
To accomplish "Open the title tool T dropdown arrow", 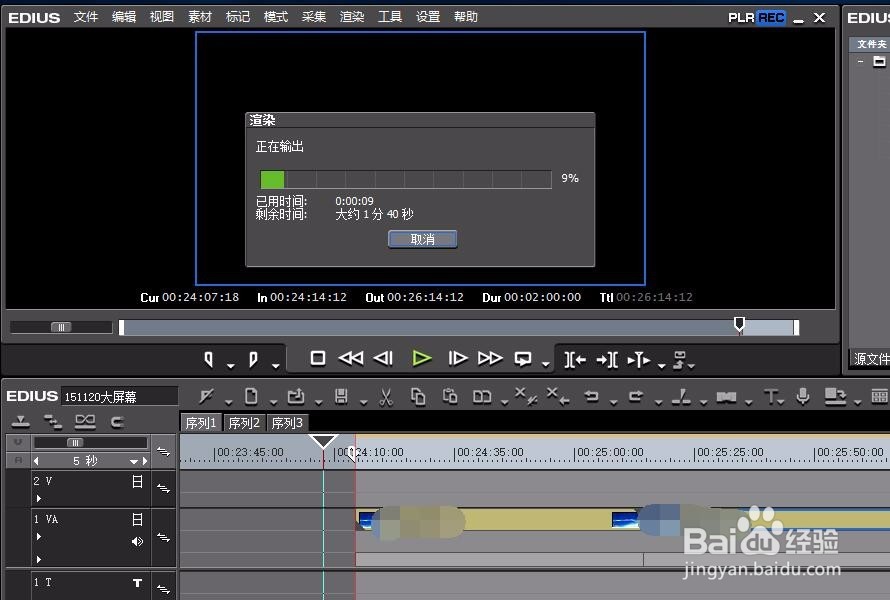I will click(x=785, y=402).
